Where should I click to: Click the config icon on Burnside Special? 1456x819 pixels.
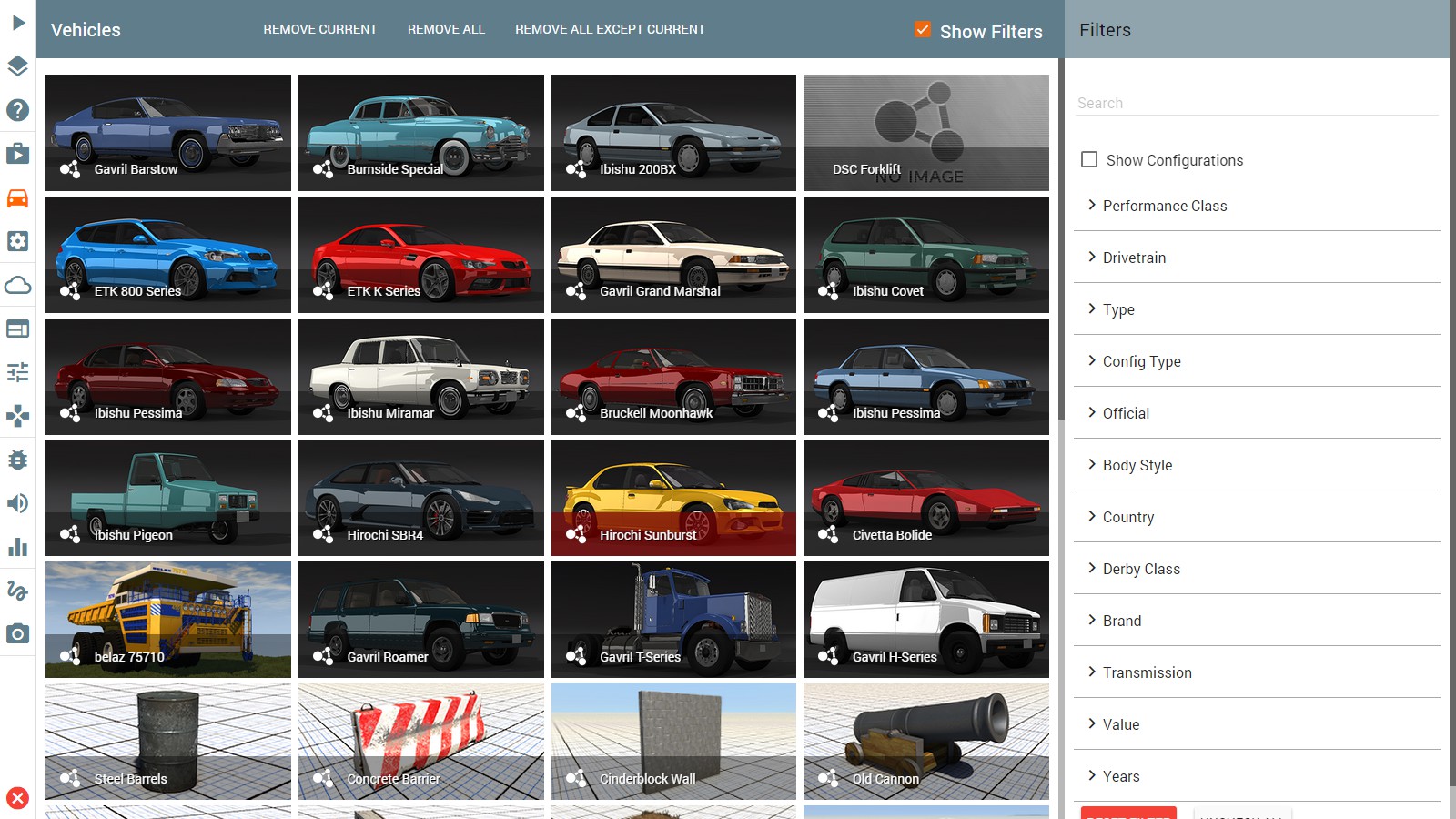coord(323,168)
